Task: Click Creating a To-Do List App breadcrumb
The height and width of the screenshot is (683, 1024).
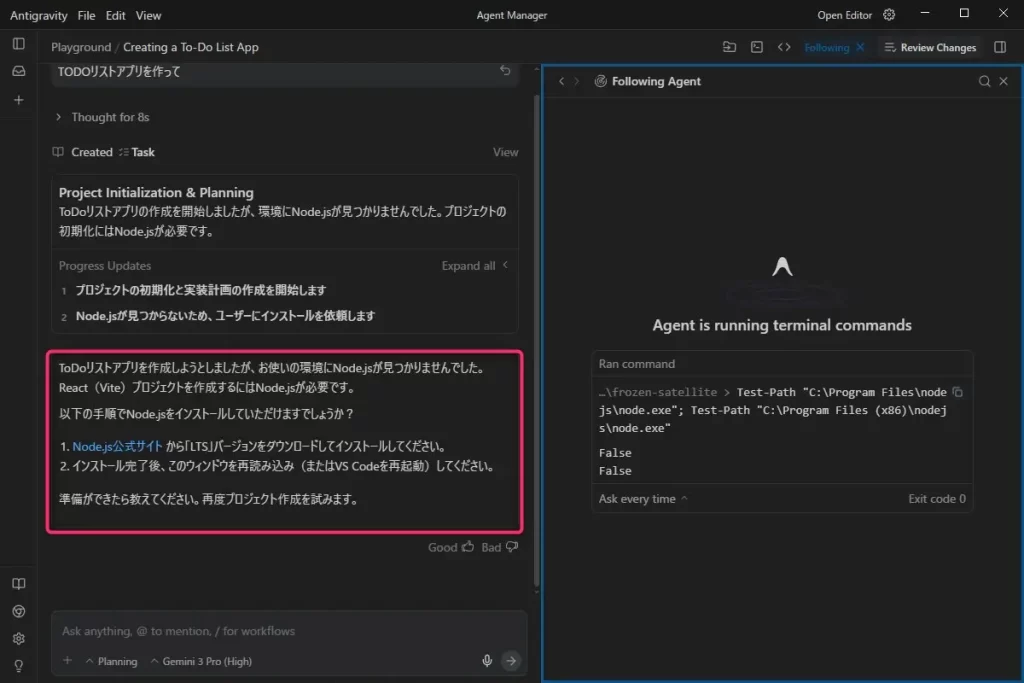Action: pos(191,47)
